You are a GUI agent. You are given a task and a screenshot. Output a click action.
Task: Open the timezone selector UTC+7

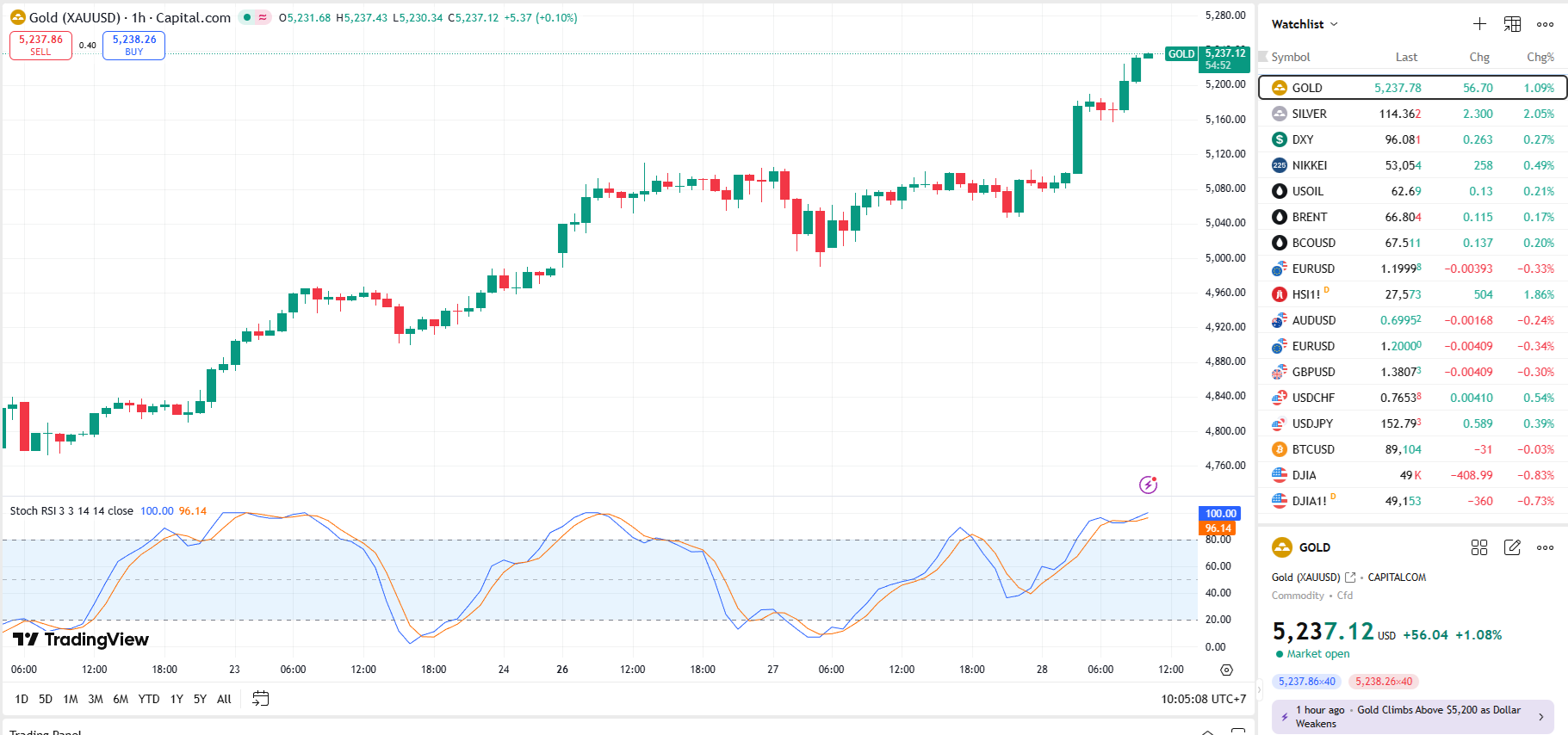pos(1203,699)
